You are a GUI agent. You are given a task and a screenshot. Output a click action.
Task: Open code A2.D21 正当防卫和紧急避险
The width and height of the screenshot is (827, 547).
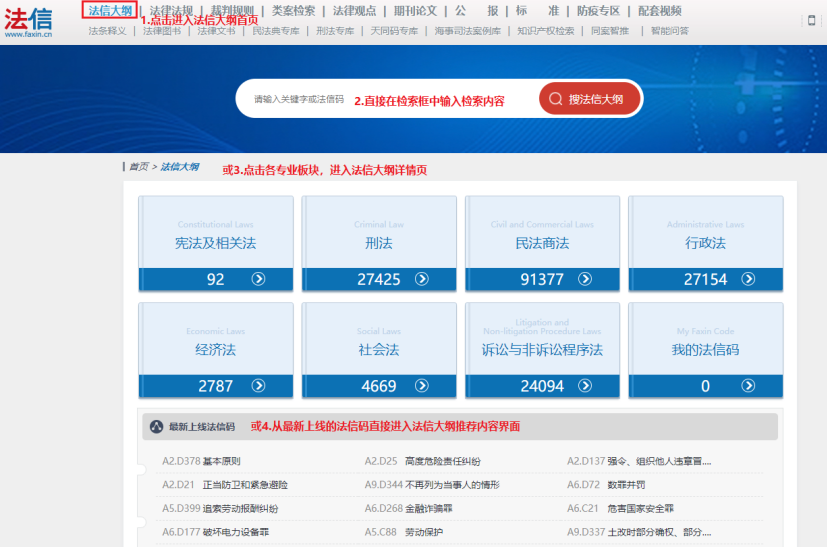point(225,485)
